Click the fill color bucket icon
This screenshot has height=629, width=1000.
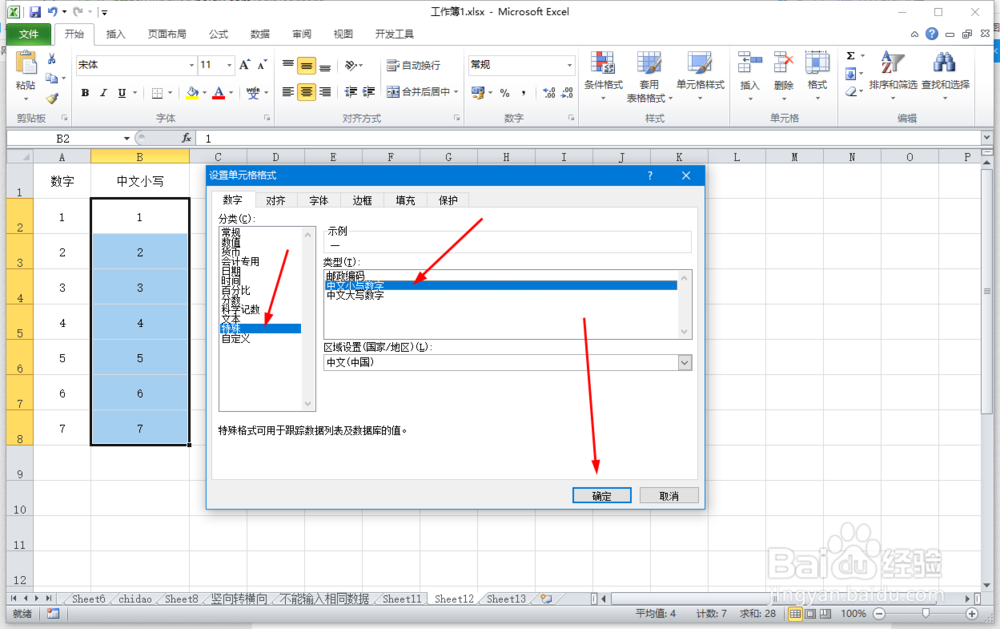point(192,93)
